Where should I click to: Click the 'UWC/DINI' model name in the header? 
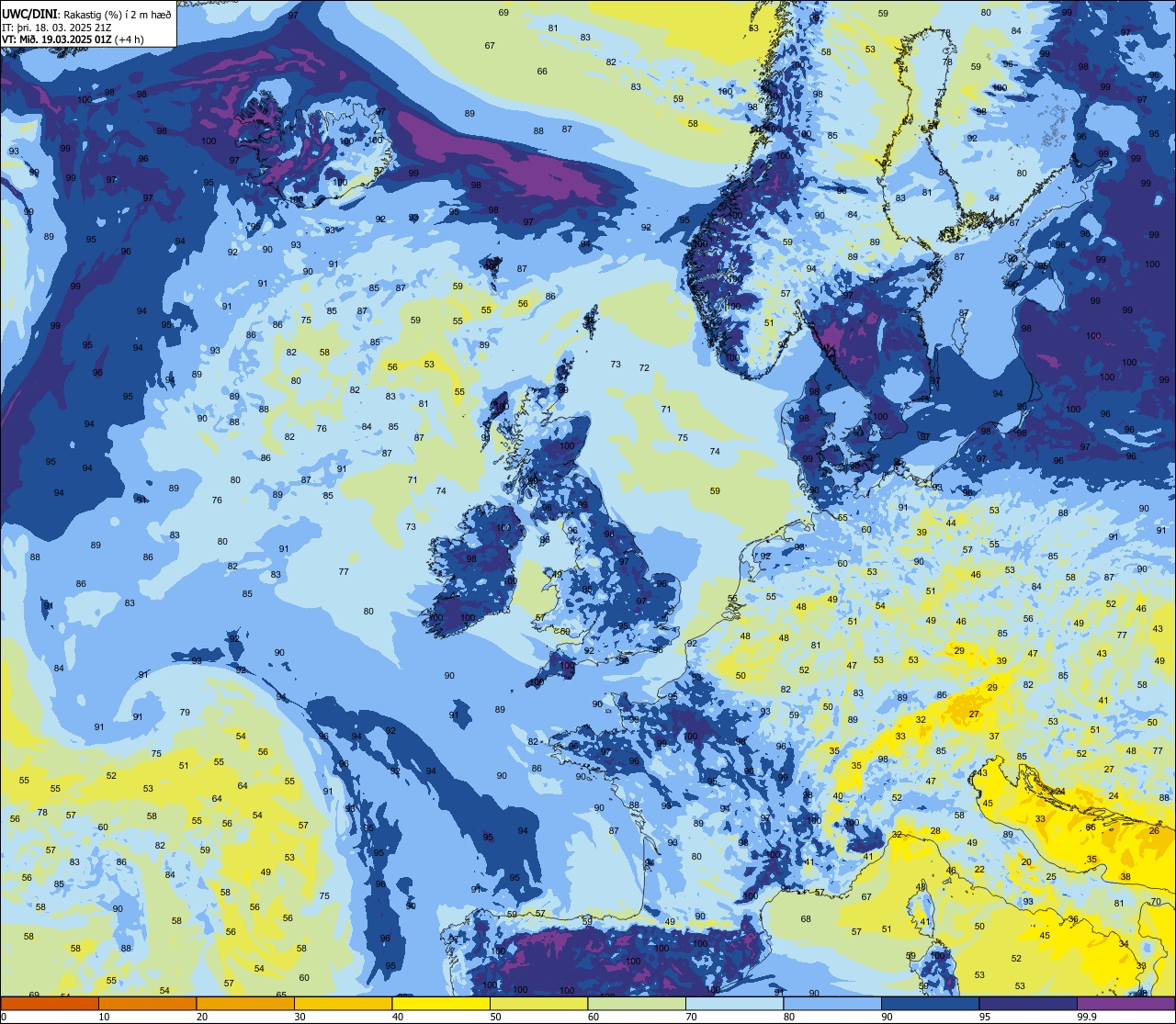[29, 13]
